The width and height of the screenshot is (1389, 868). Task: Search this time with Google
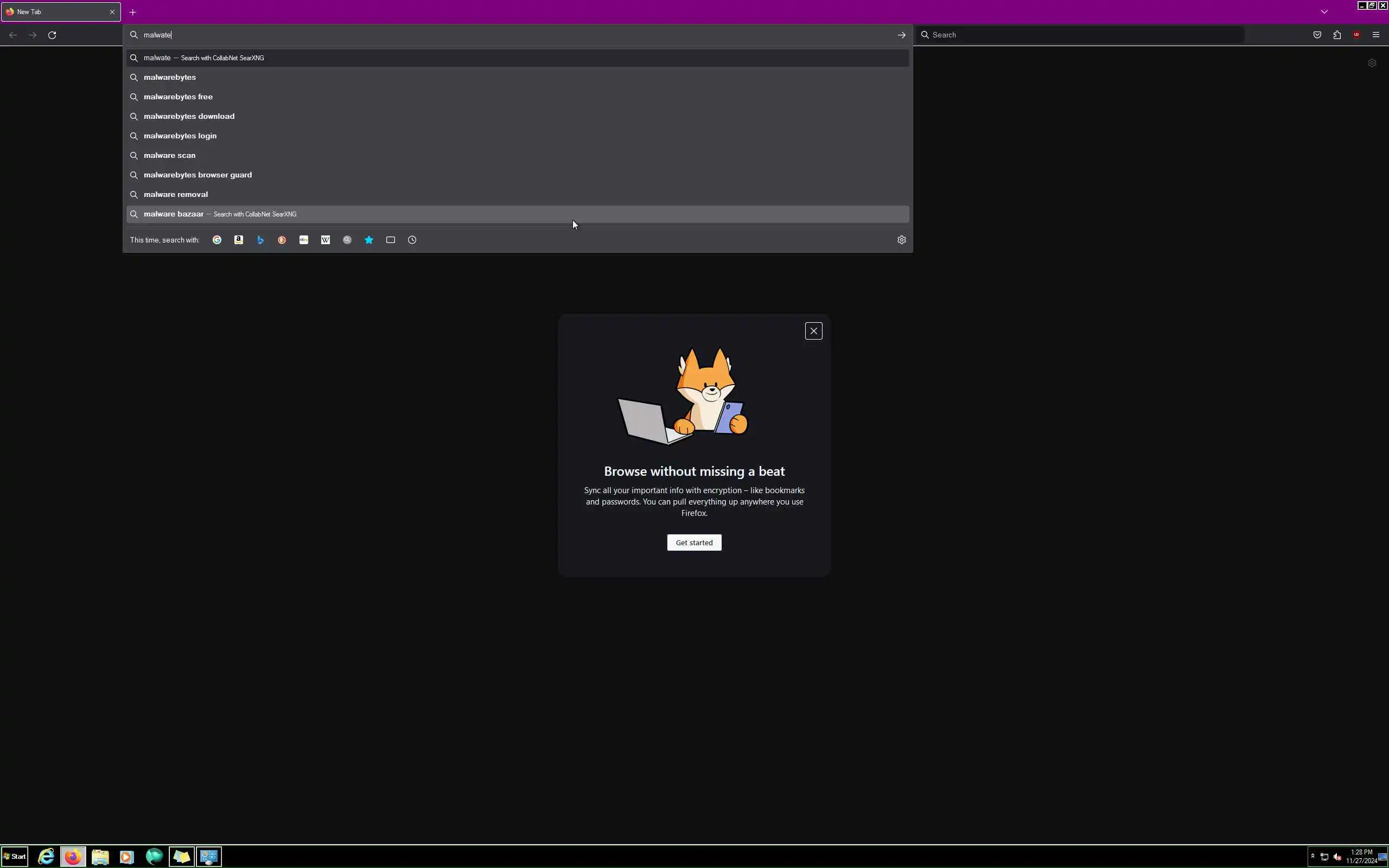click(217, 240)
